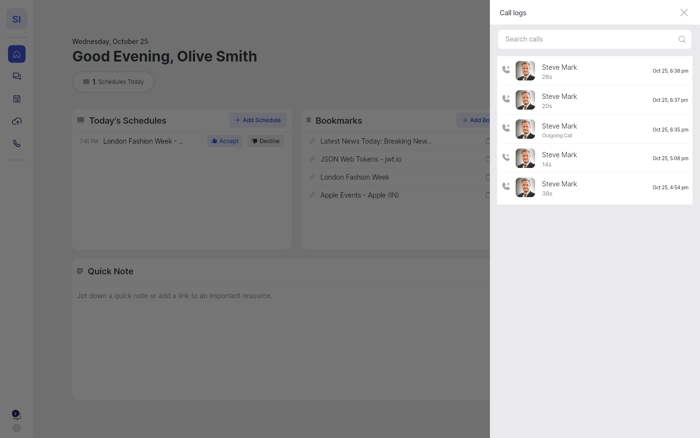
Task: Click link icon beside JSON Web Tokens bookmark
Action: coord(312,159)
